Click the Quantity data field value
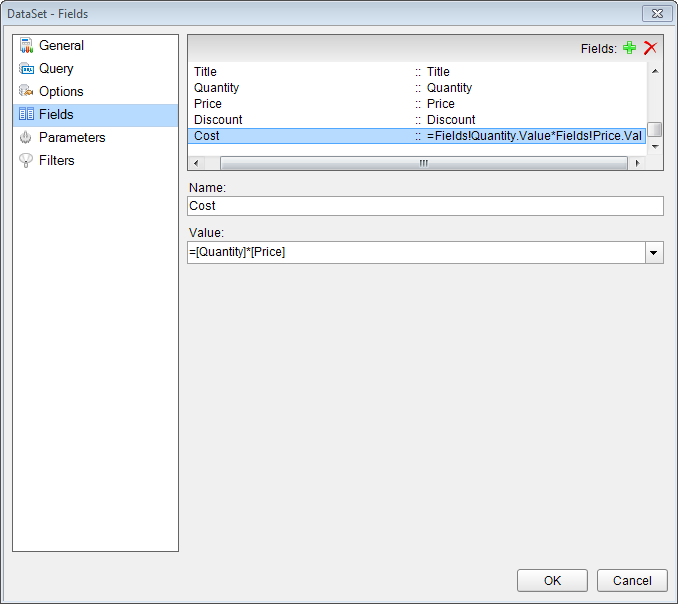Image resolution: width=678 pixels, height=604 pixels. tap(449, 88)
